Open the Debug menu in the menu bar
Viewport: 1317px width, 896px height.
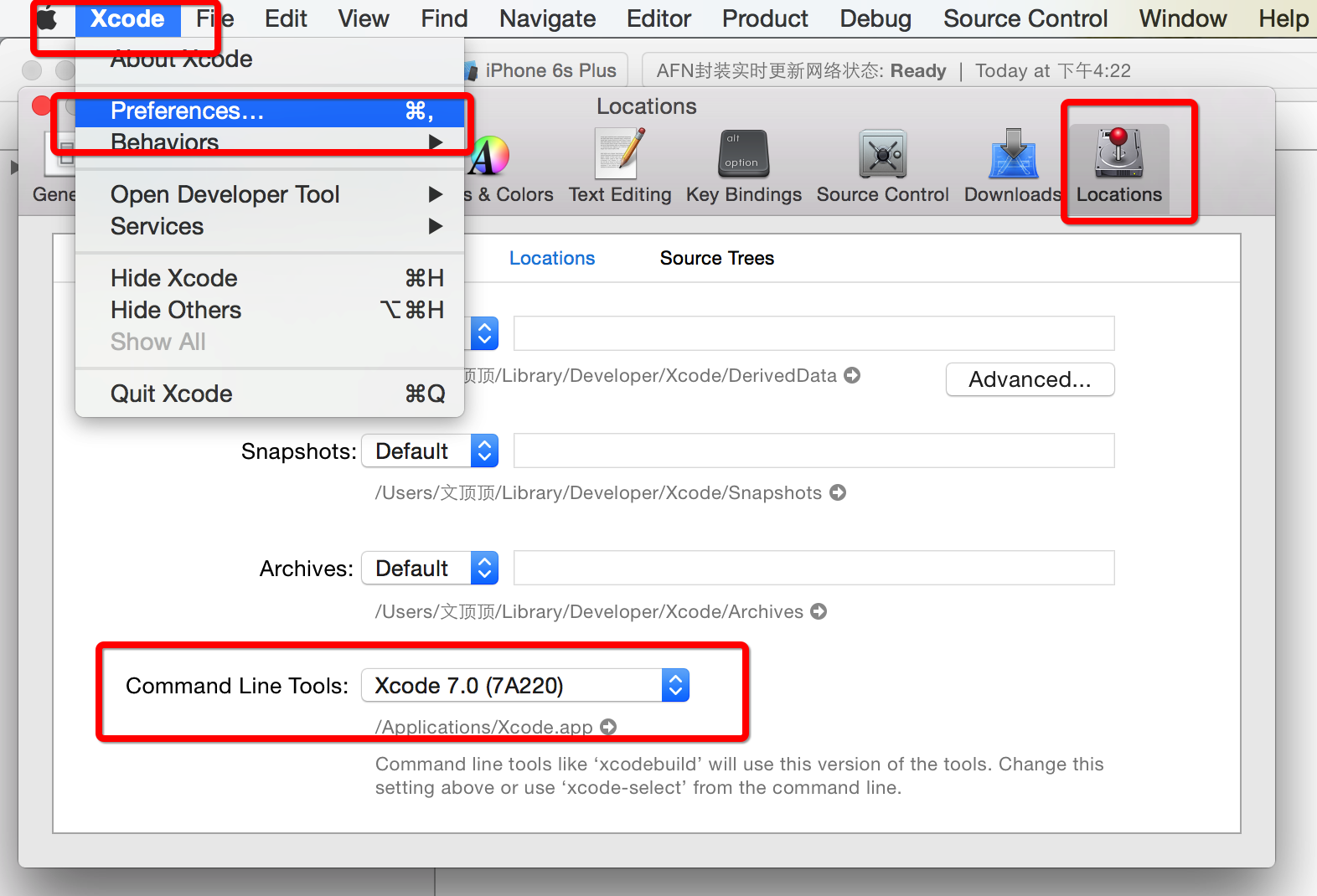tap(875, 18)
